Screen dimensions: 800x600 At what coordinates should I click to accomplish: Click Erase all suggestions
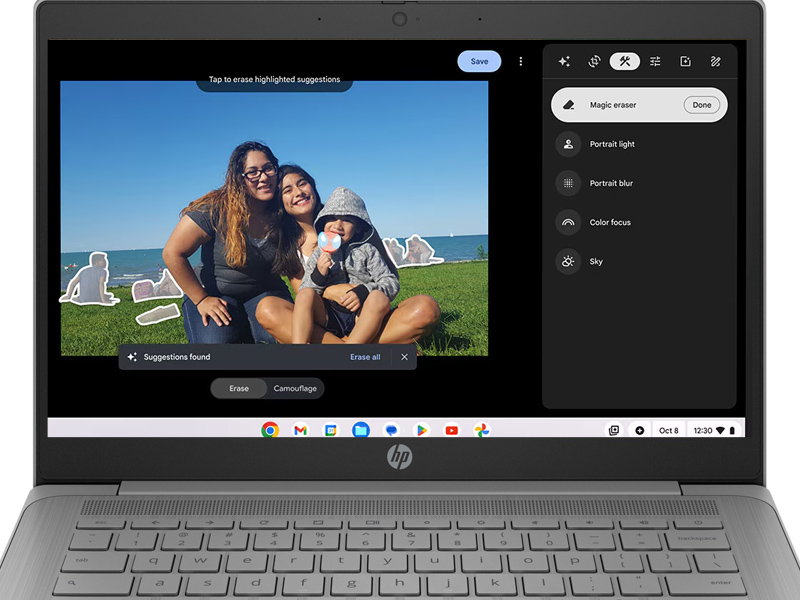[x=365, y=357]
